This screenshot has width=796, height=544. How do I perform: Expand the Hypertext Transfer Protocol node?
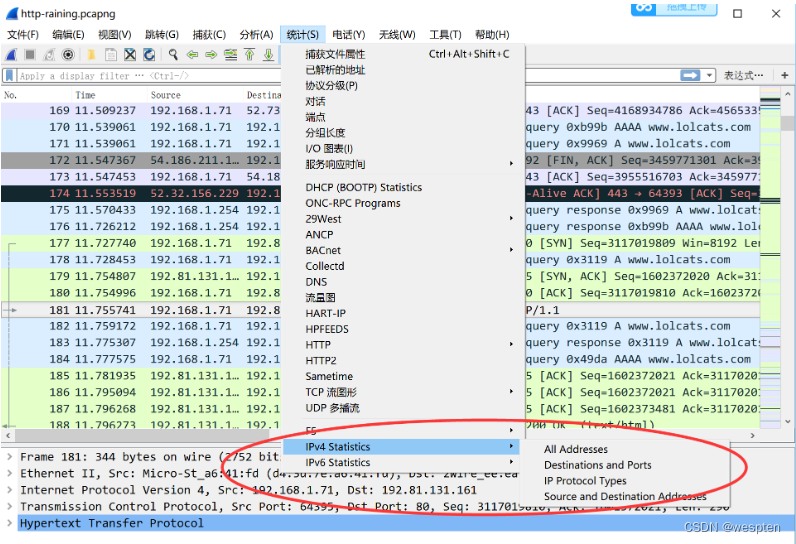9,523
